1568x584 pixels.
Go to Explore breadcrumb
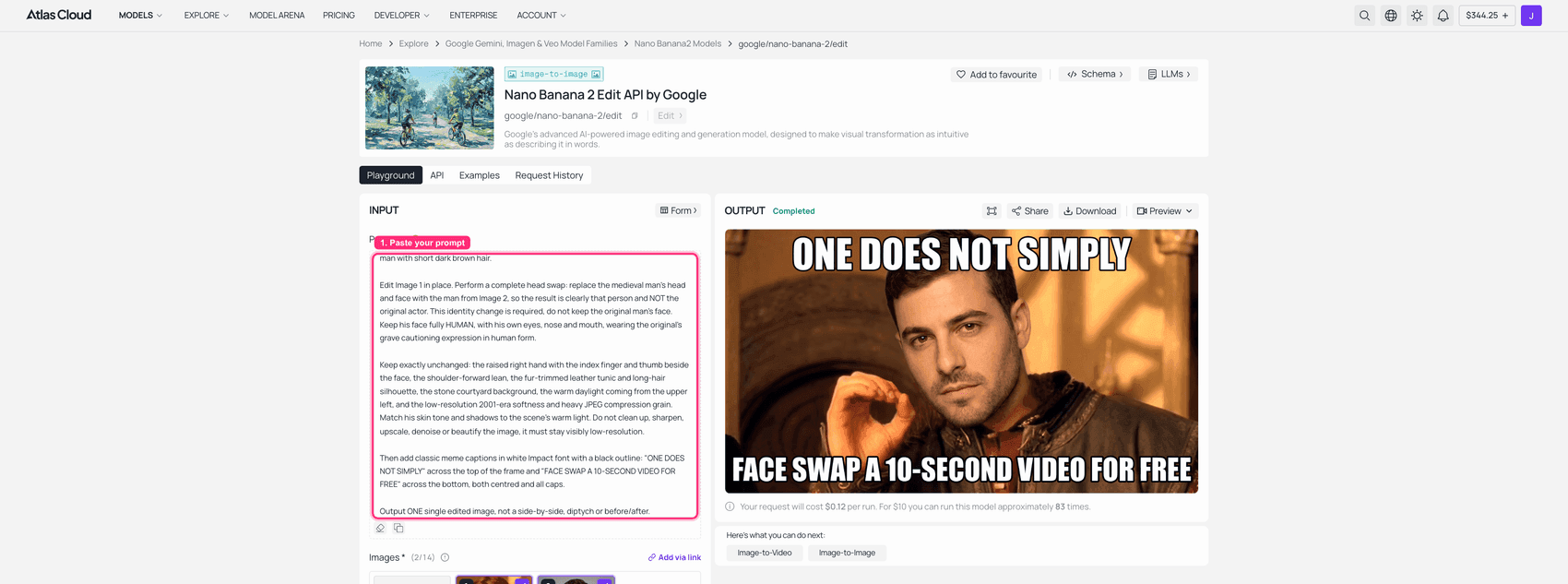[413, 43]
